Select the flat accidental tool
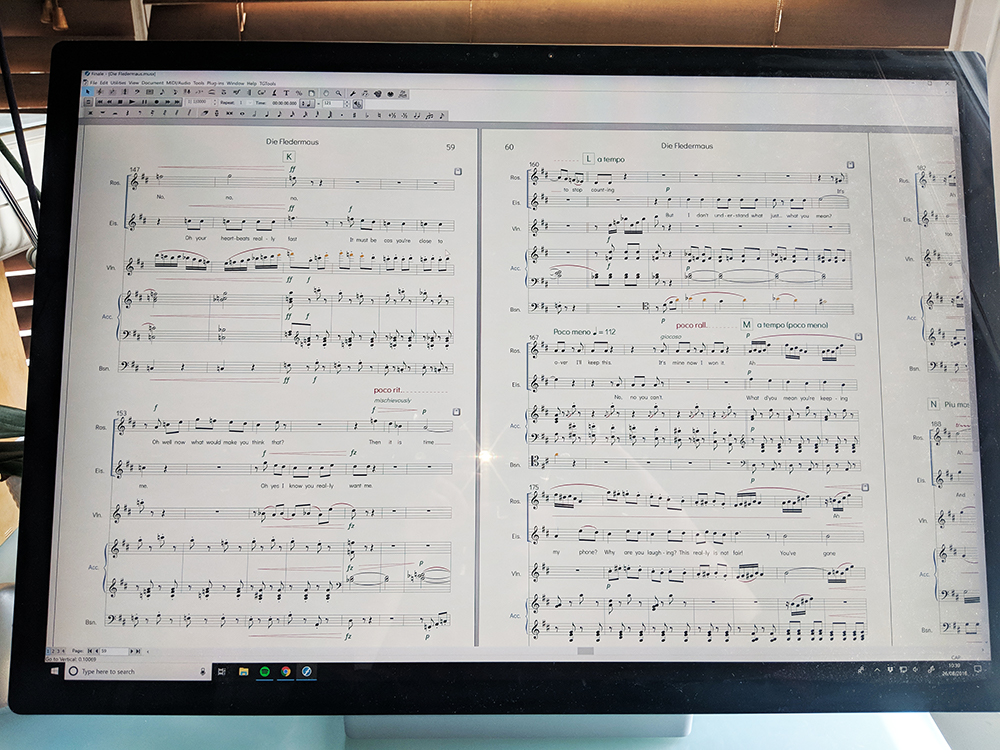 (x=367, y=115)
